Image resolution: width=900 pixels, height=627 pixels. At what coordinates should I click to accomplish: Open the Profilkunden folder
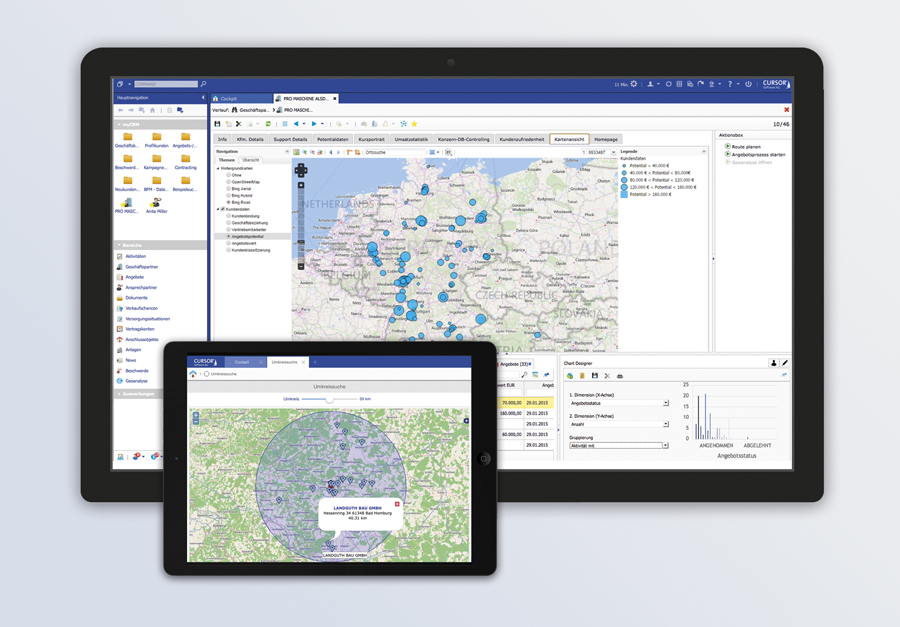click(156, 141)
